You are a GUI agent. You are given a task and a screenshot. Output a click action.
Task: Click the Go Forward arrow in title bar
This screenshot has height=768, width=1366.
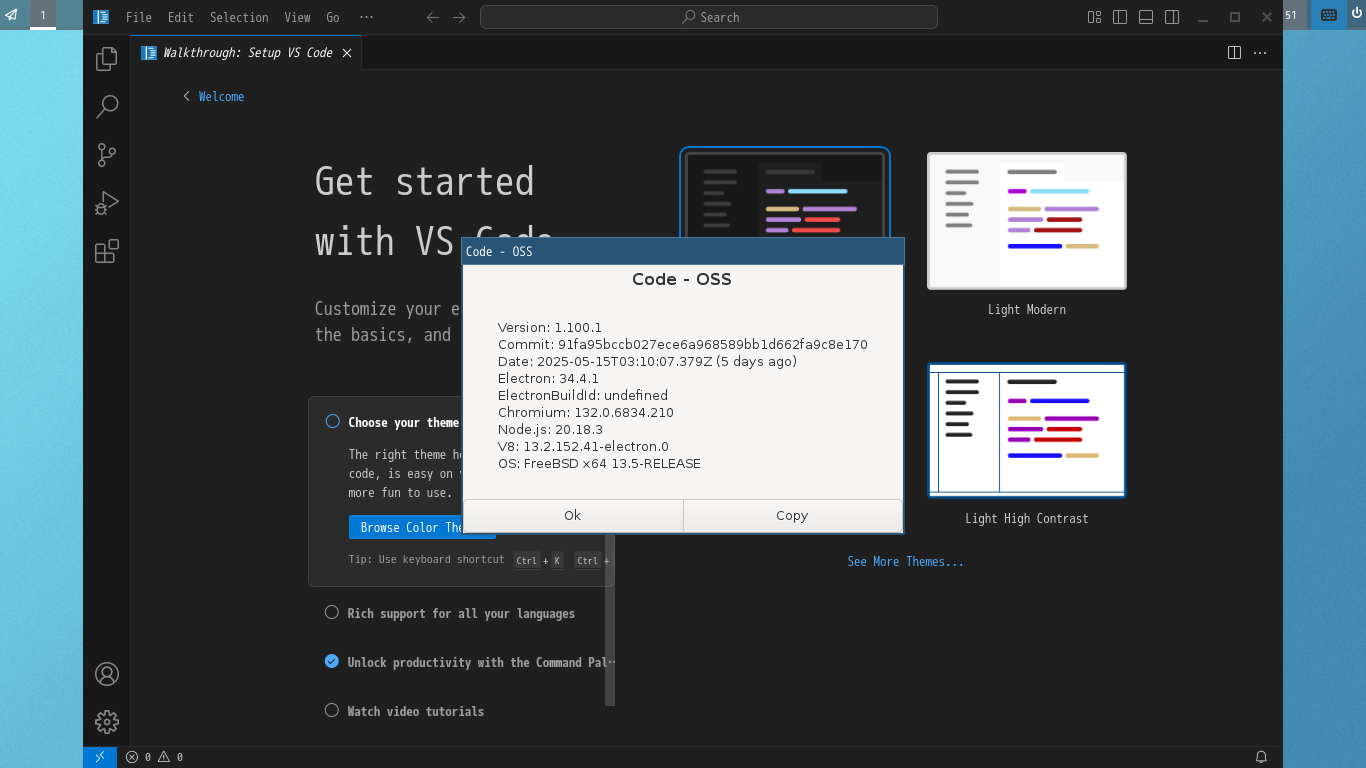pyautogui.click(x=459, y=17)
